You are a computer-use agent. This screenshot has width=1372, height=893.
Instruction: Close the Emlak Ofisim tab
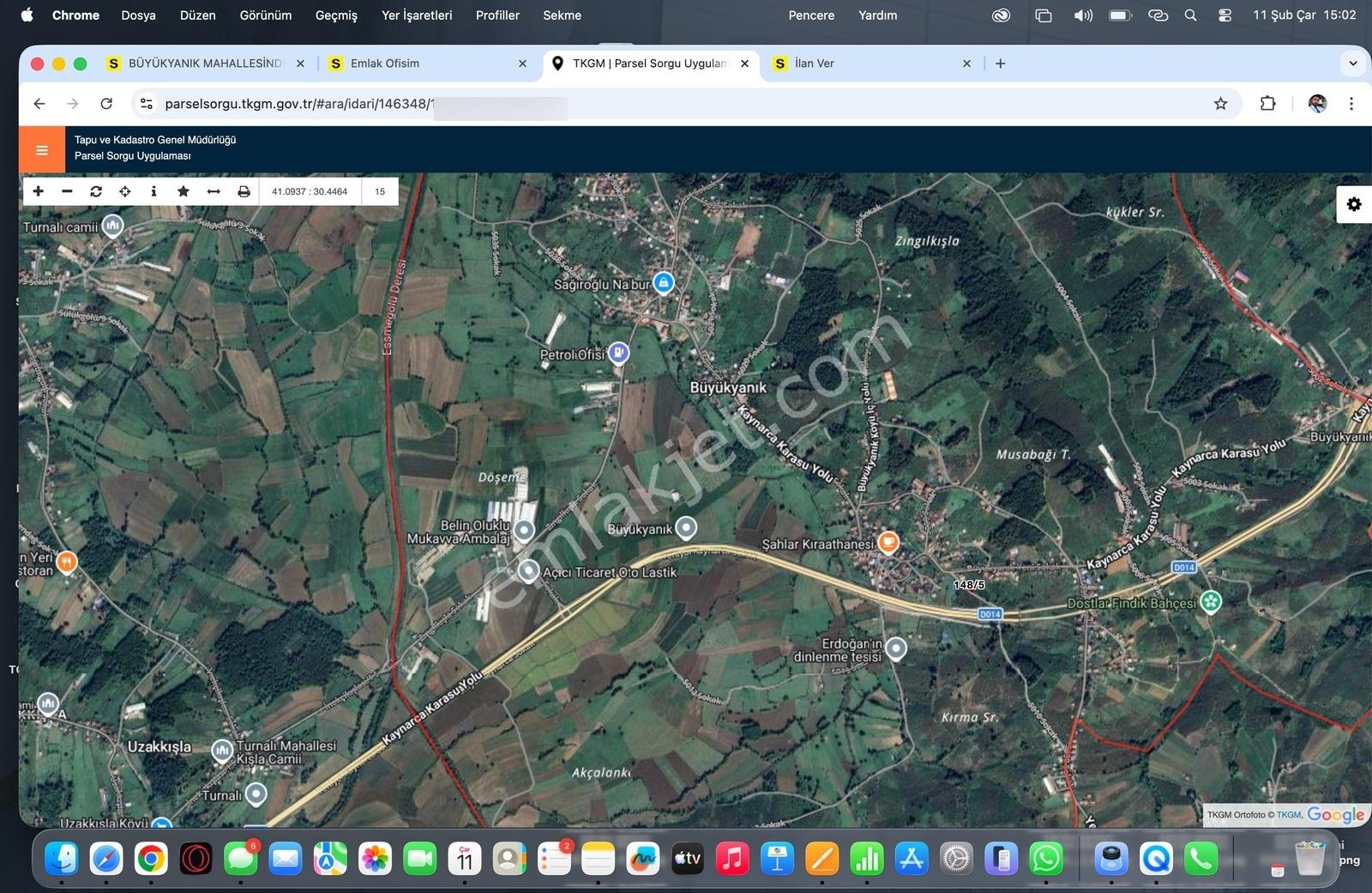[522, 63]
